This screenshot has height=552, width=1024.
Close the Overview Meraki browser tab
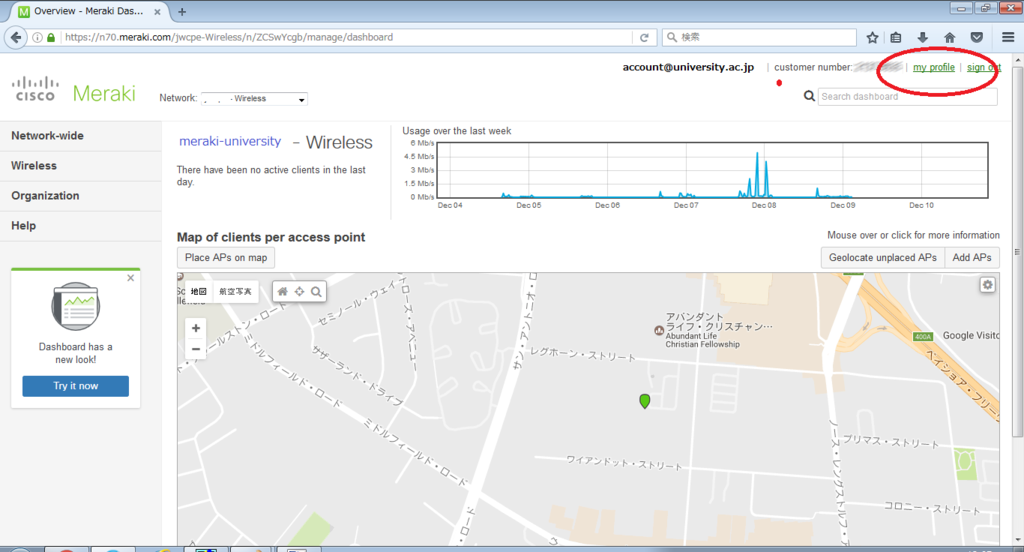click(157, 12)
